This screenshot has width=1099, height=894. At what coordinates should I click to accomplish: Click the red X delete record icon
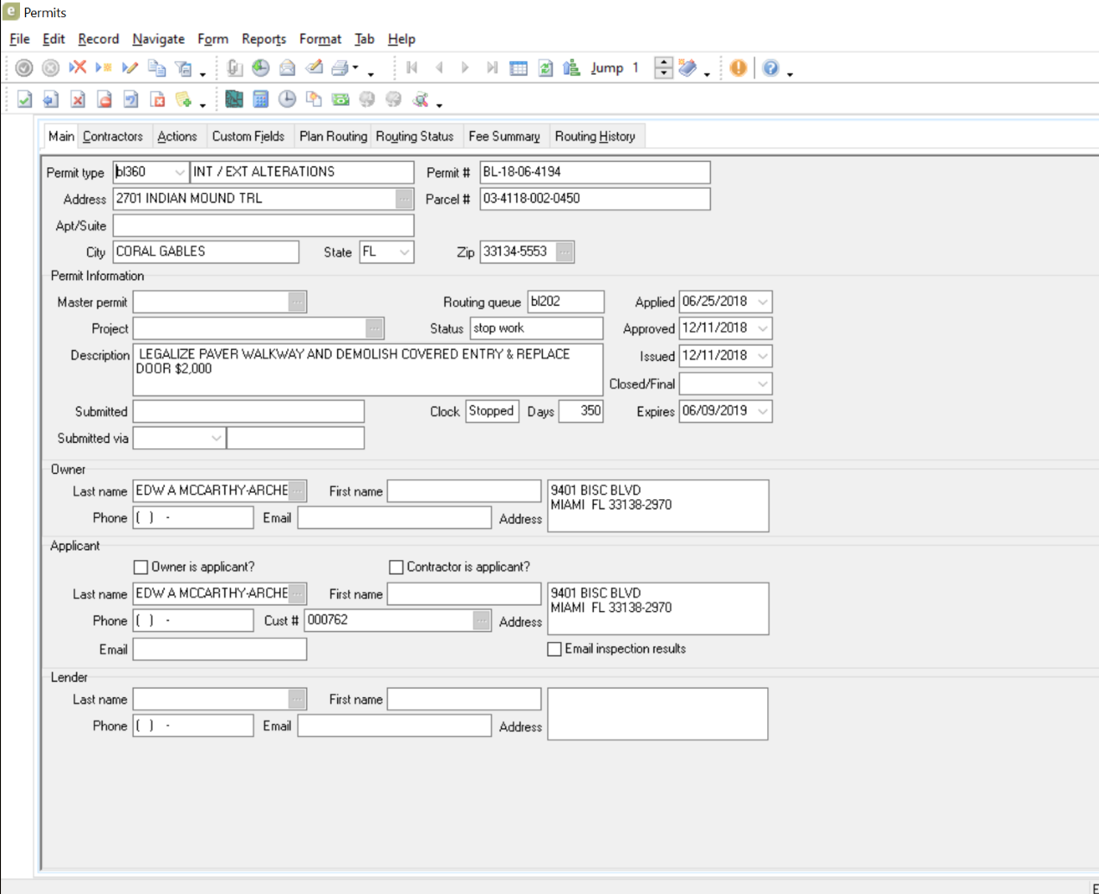77,68
